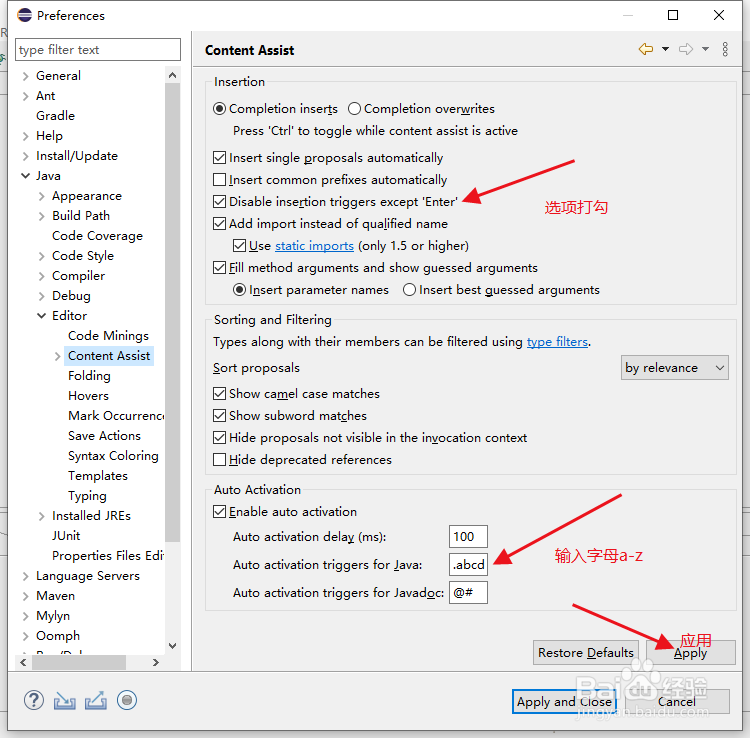Viewport: 750px width, 738px height.
Task: Toggle Insert single proposals automatically
Action: tap(220, 157)
